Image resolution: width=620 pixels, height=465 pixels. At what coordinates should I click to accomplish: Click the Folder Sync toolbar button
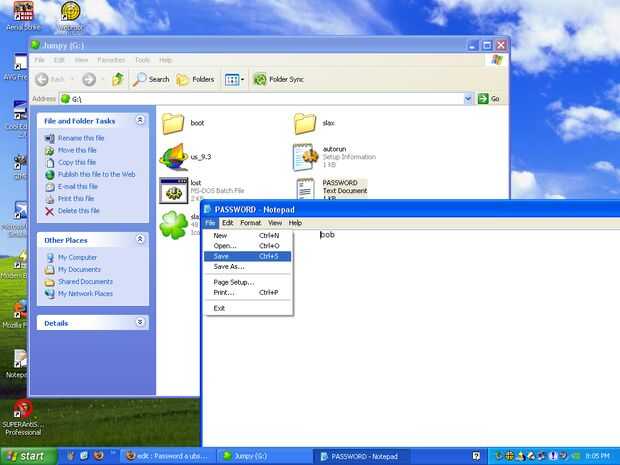click(278, 79)
